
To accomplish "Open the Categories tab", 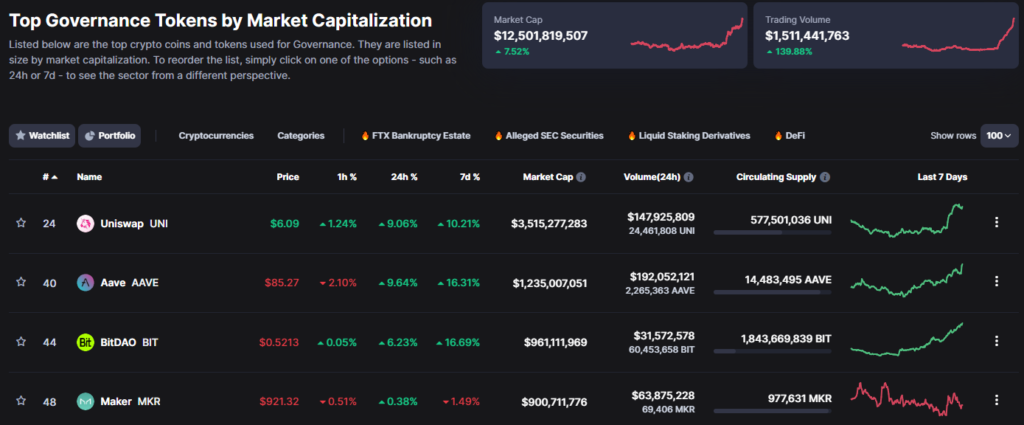I will tap(301, 136).
